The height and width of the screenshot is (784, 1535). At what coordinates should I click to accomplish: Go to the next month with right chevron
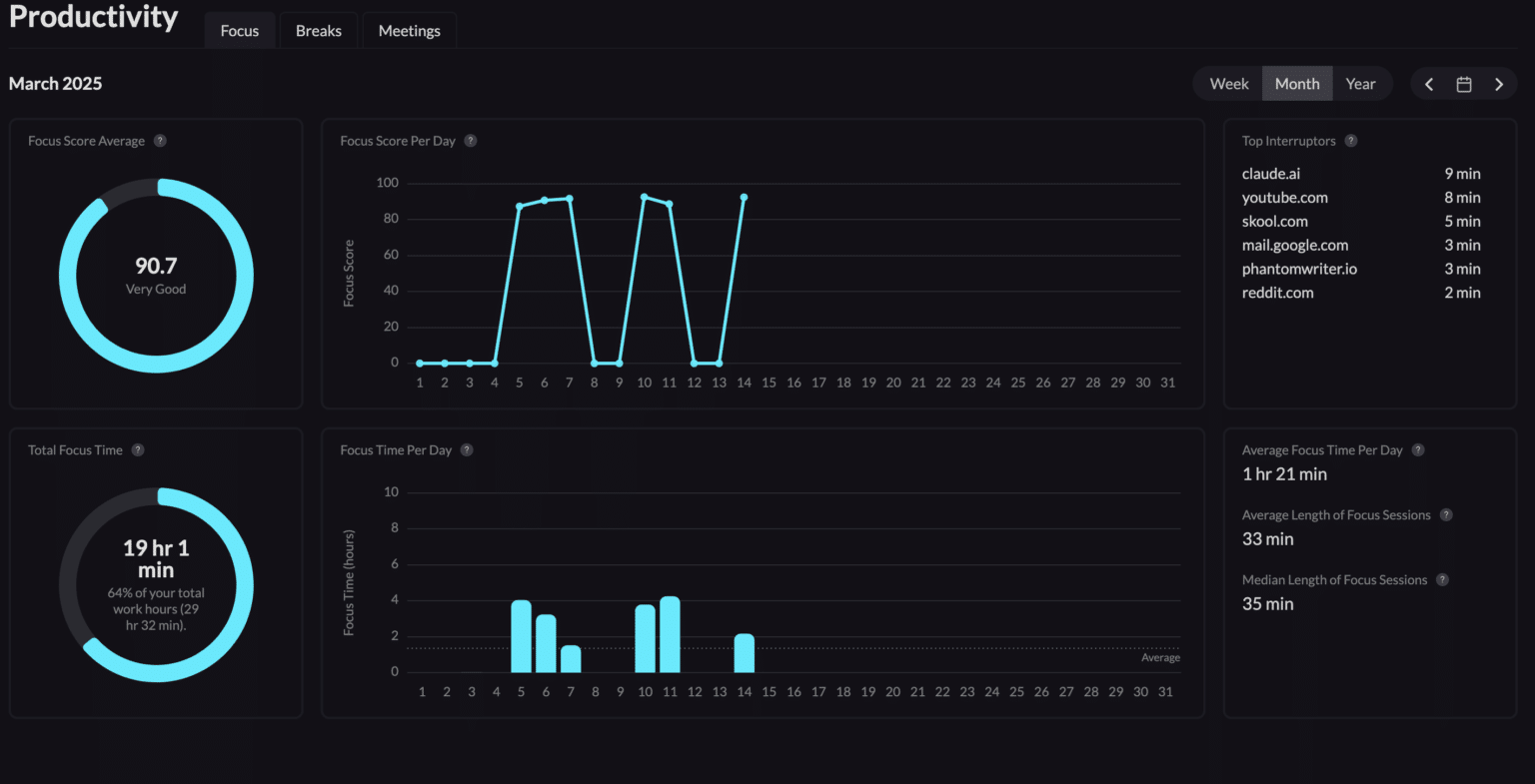point(1499,84)
